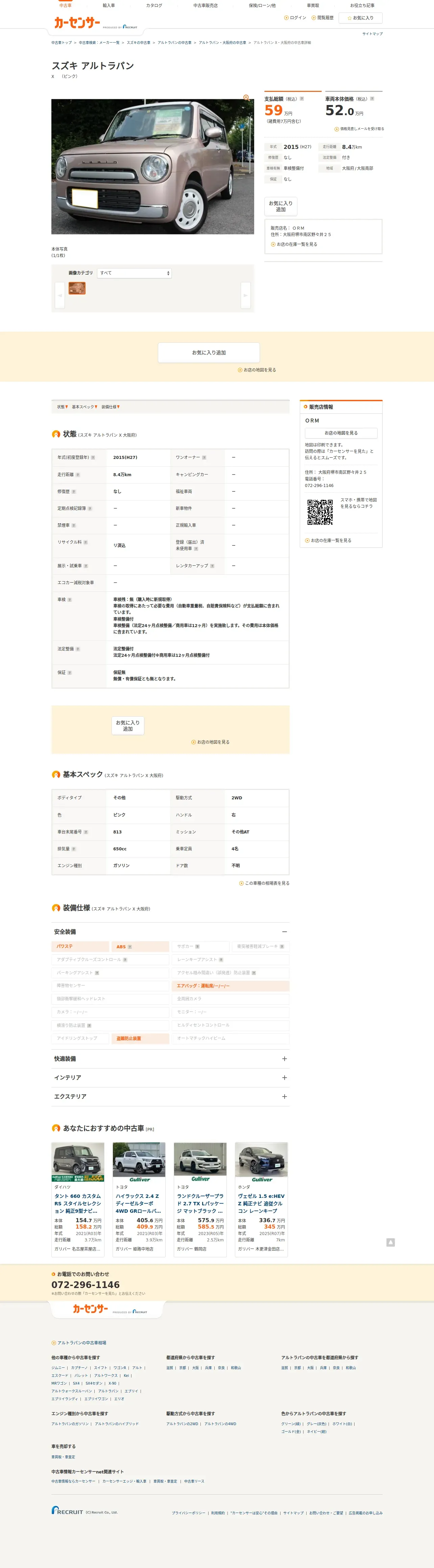434x1568 pixels.
Task: Click アルトラパンの中古車相場 link
Action: tap(79, 1342)
